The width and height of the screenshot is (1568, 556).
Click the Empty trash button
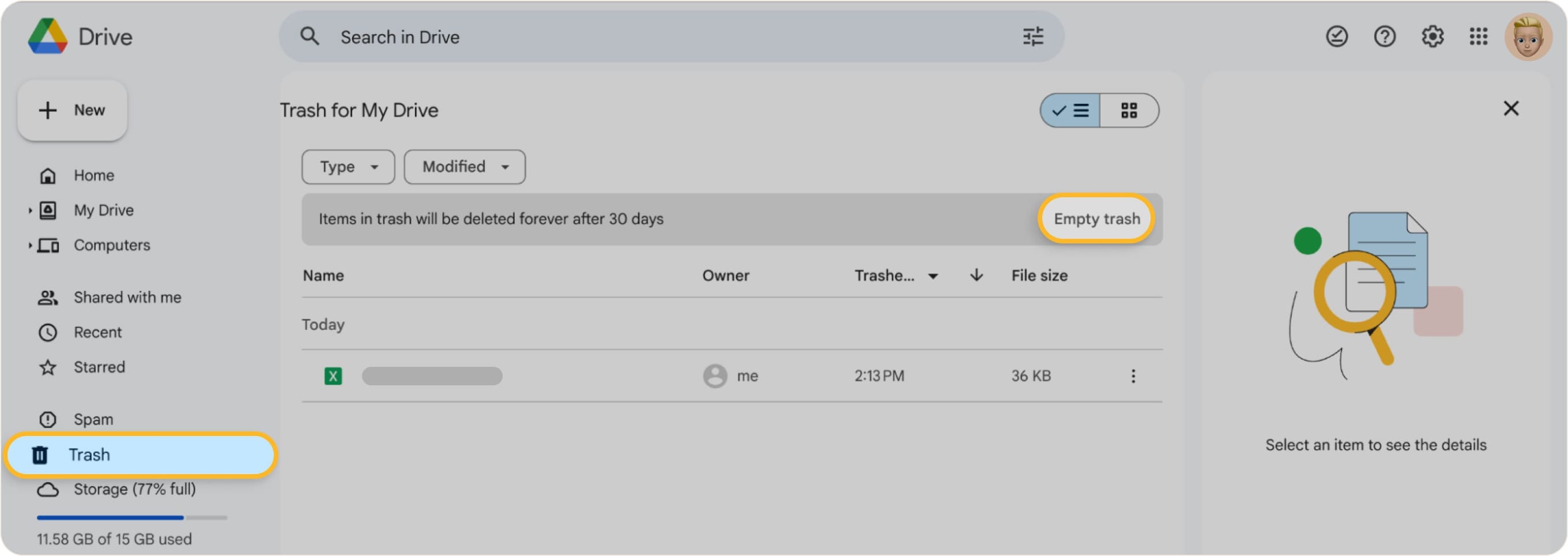pyautogui.click(x=1096, y=219)
